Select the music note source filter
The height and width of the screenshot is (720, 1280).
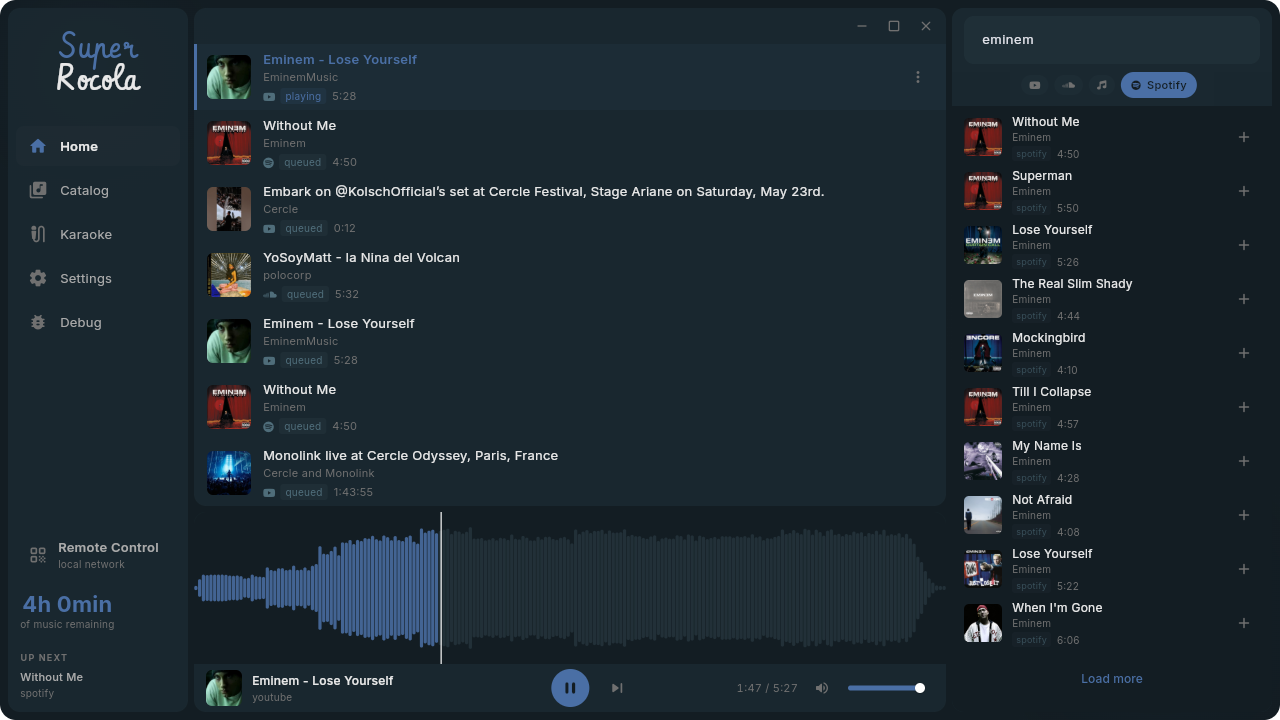tap(1101, 85)
